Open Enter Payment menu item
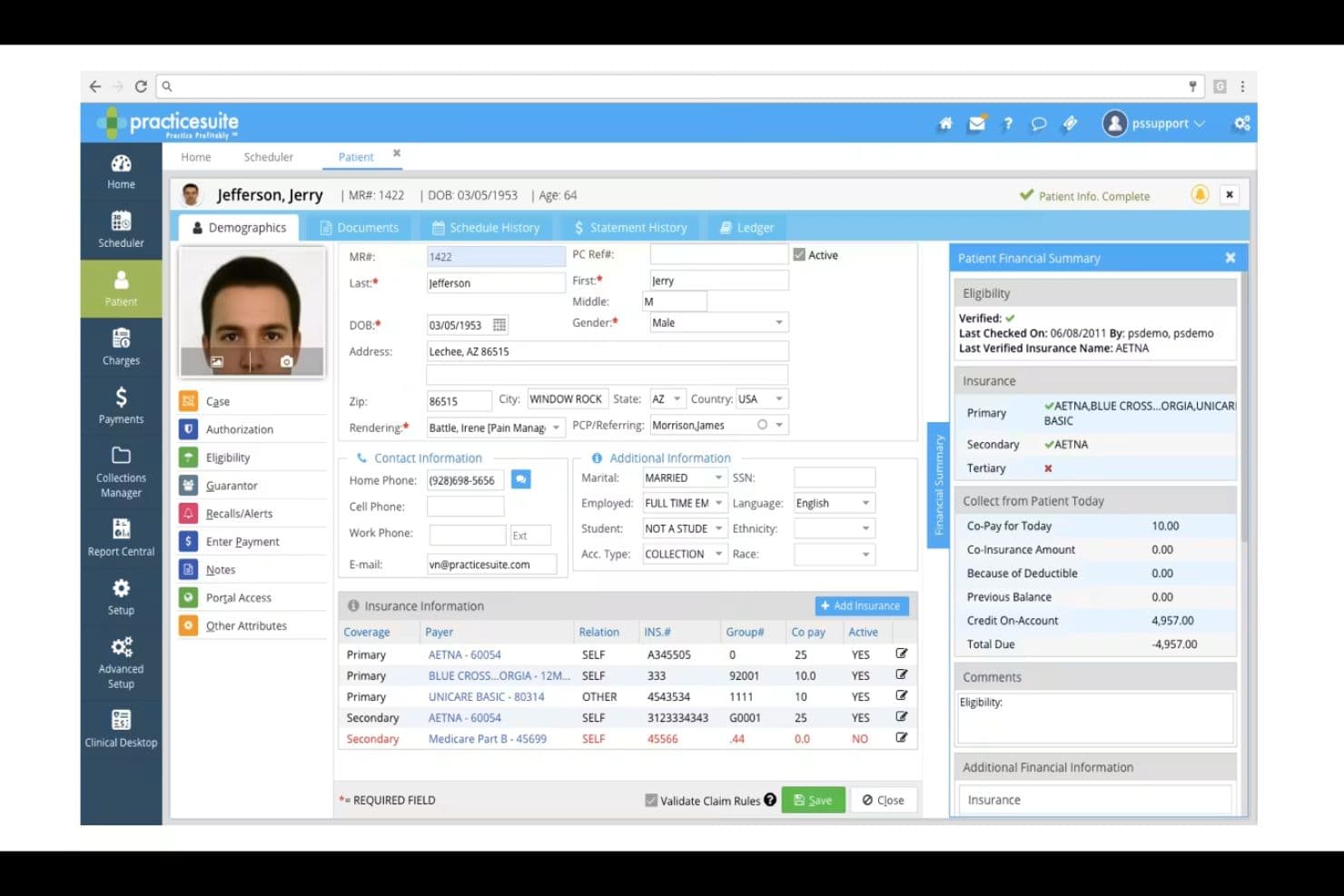The height and width of the screenshot is (896, 1344). 242,542
